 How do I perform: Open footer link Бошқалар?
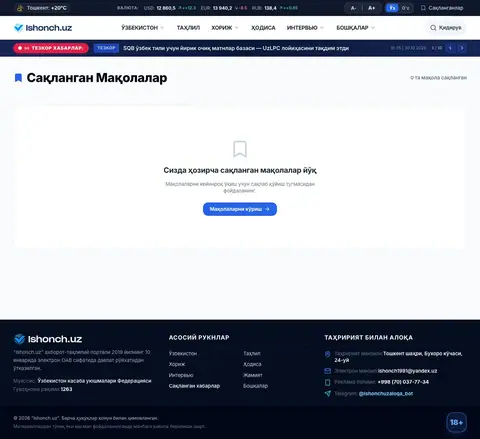click(x=256, y=386)
